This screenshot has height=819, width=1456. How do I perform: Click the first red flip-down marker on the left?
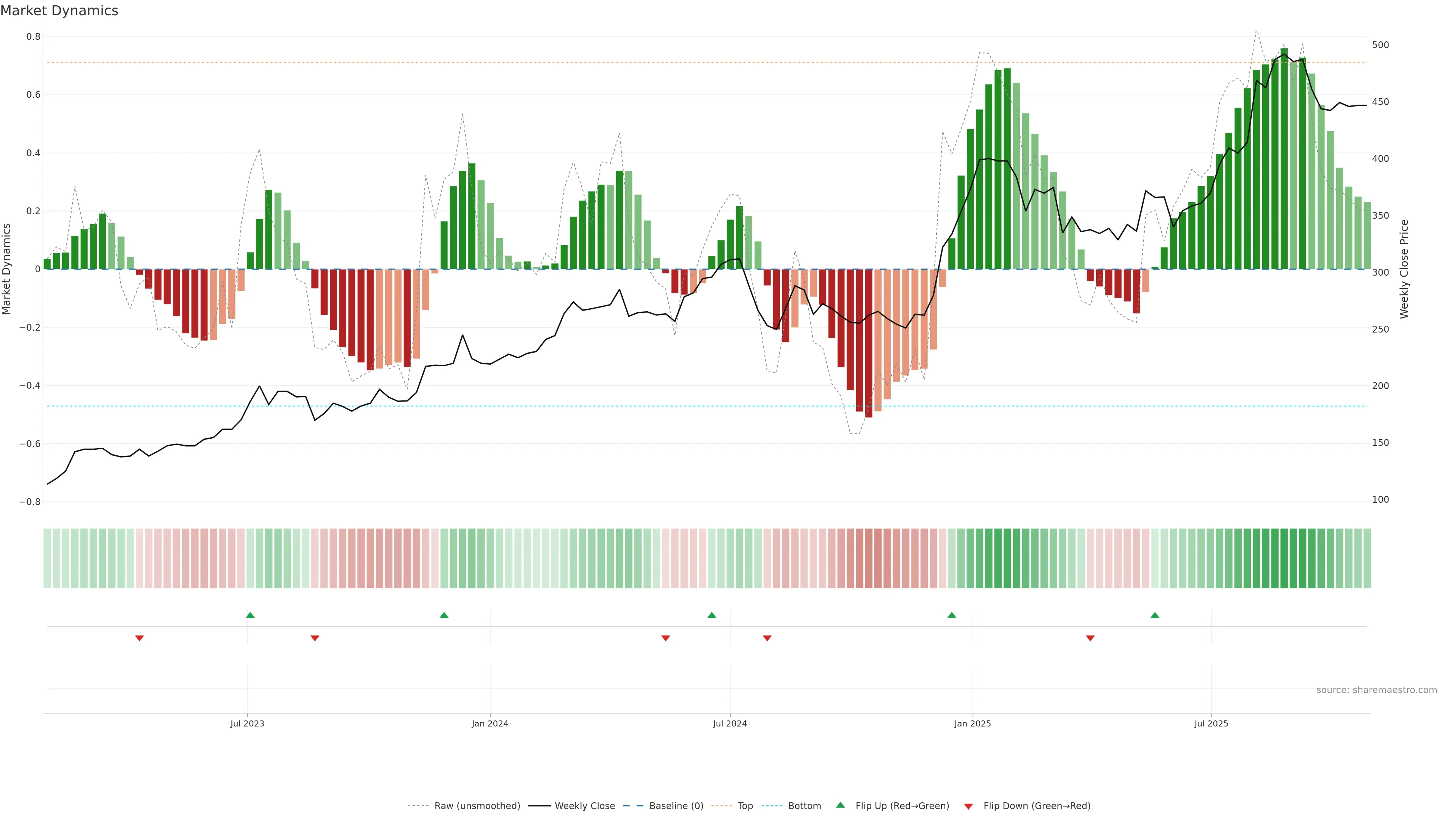coord(140,638)
